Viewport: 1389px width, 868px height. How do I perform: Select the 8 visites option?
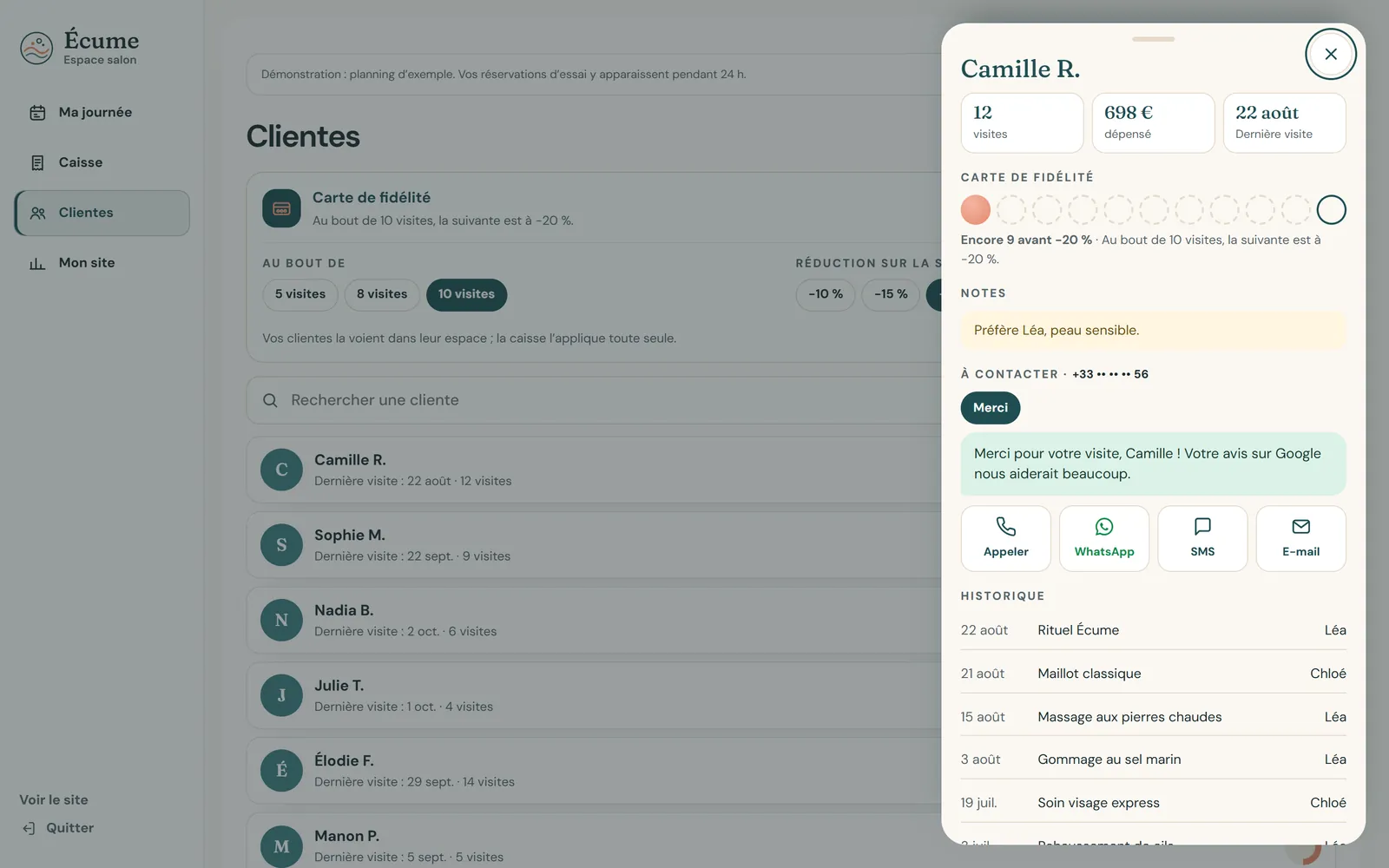[382, 294]
